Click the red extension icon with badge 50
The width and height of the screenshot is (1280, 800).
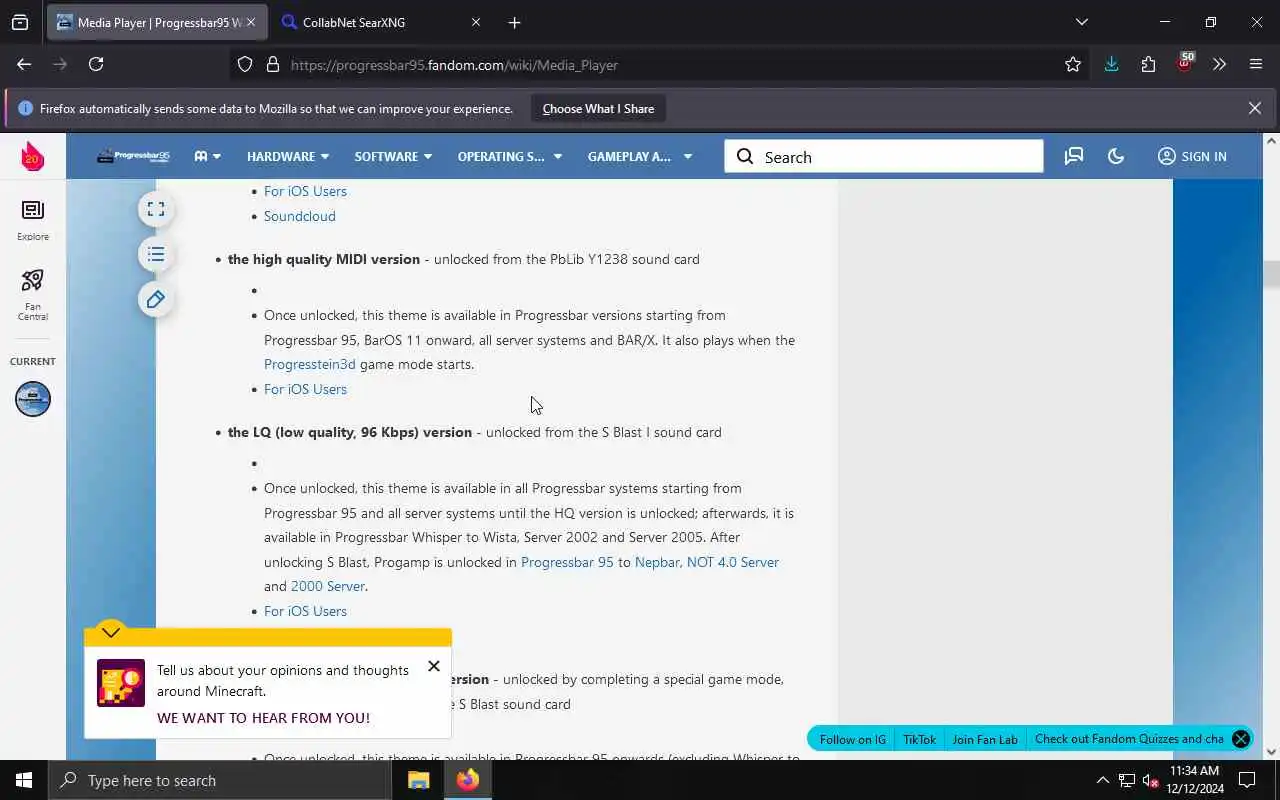pyautogui.click(x=1185, y=63)
